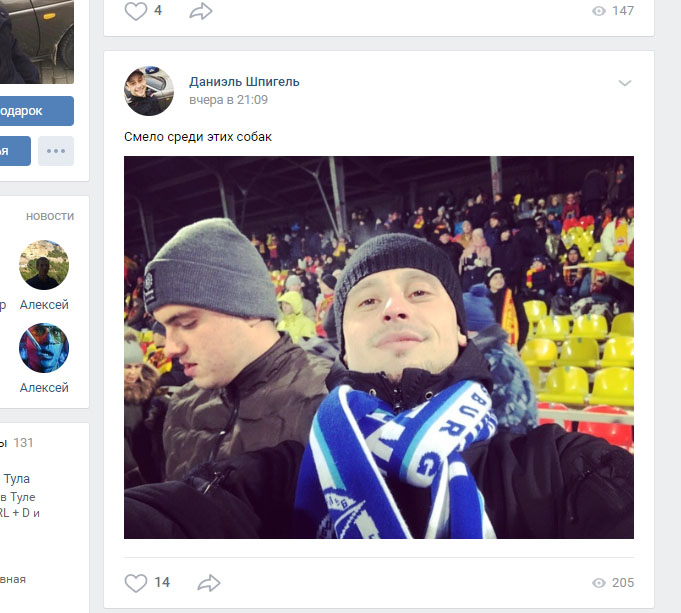Like the top post with 4 likes
Image resolution: width=681 pixels, height=613 pixels.
tap(135, 11)
